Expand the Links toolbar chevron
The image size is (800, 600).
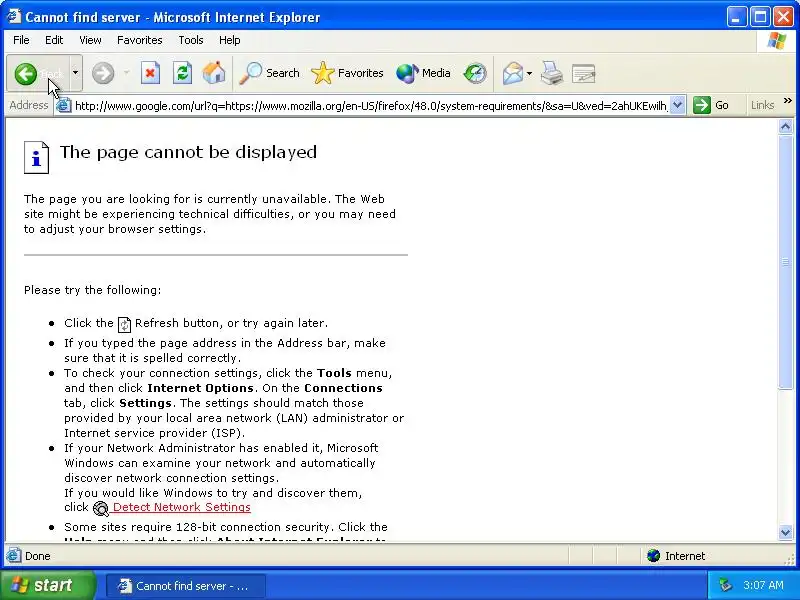(x=787, y=101)
